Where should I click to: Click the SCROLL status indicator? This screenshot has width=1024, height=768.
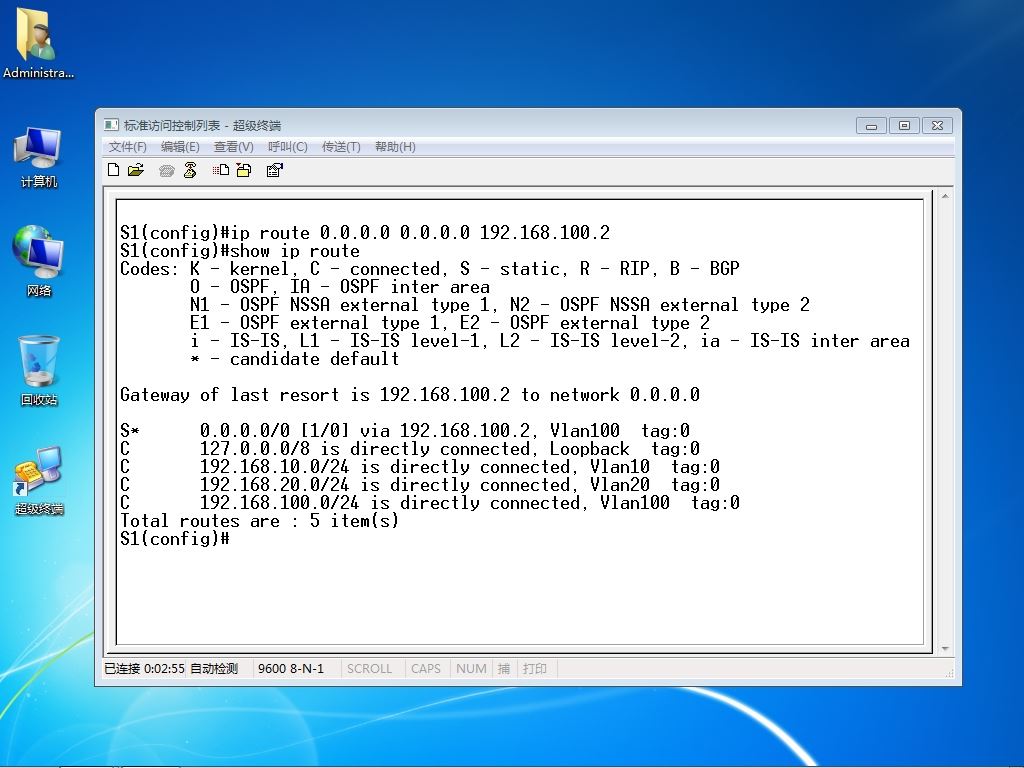369,669
